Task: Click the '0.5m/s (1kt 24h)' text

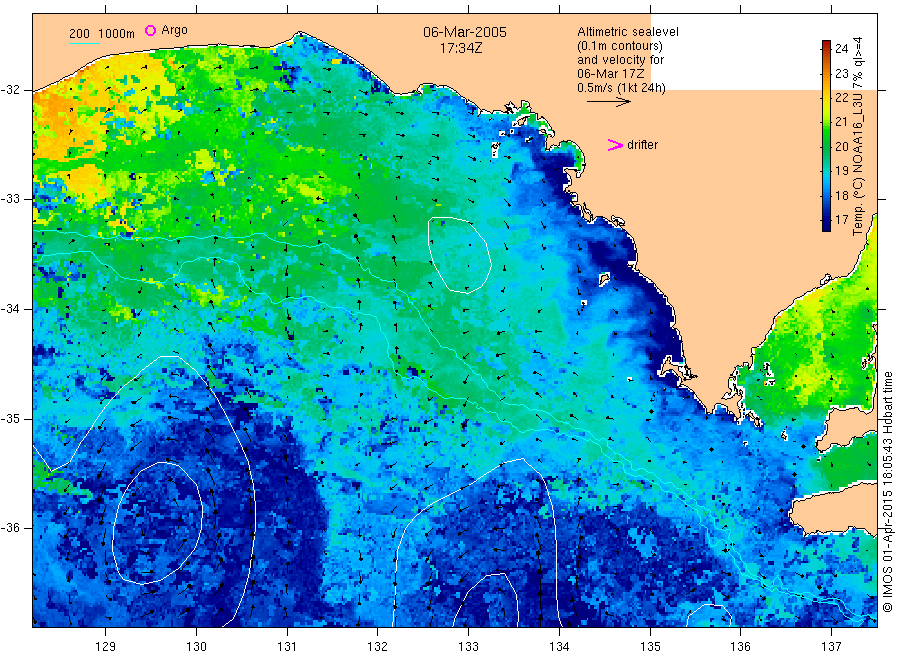Action: point(622,88)
